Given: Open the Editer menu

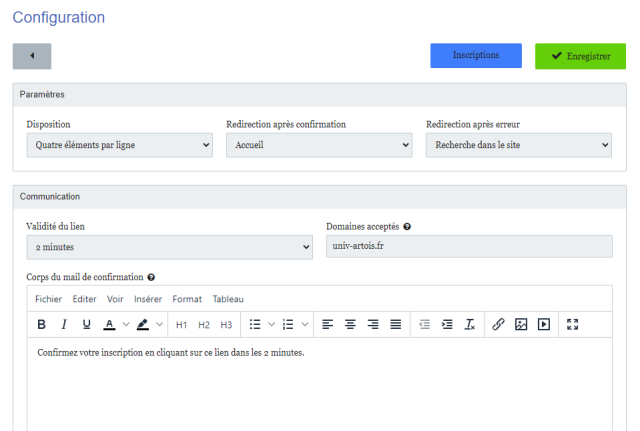Looking at the screenshot, I should coord(84,299).
